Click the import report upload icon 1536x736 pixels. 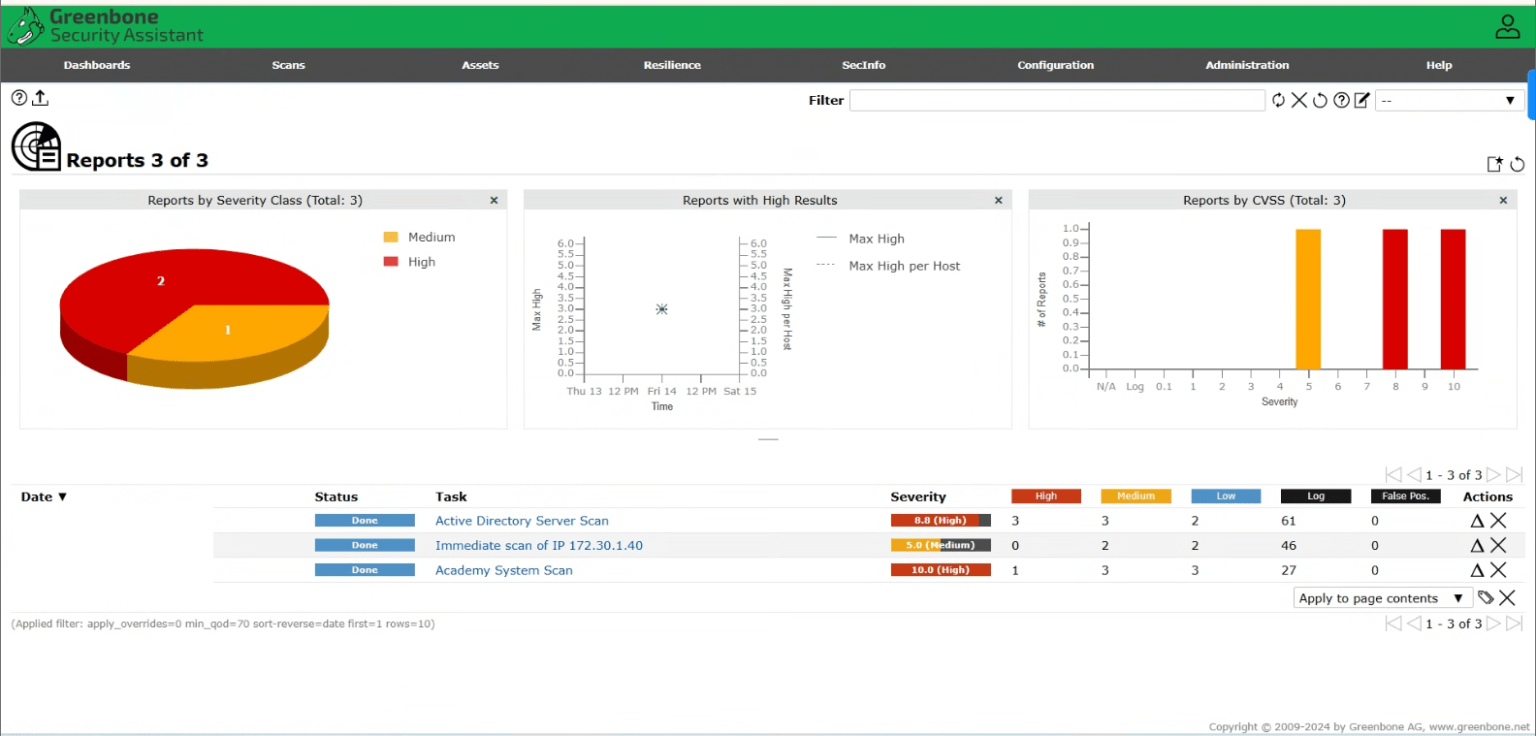click(x=40, y=97)
